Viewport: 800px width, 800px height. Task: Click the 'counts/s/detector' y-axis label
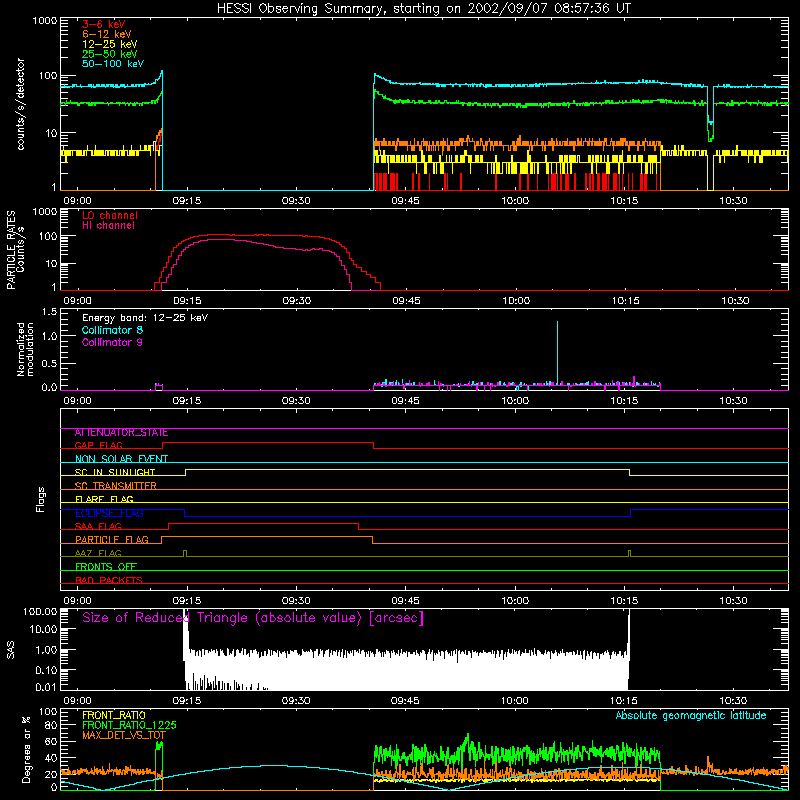coord(21,104)
